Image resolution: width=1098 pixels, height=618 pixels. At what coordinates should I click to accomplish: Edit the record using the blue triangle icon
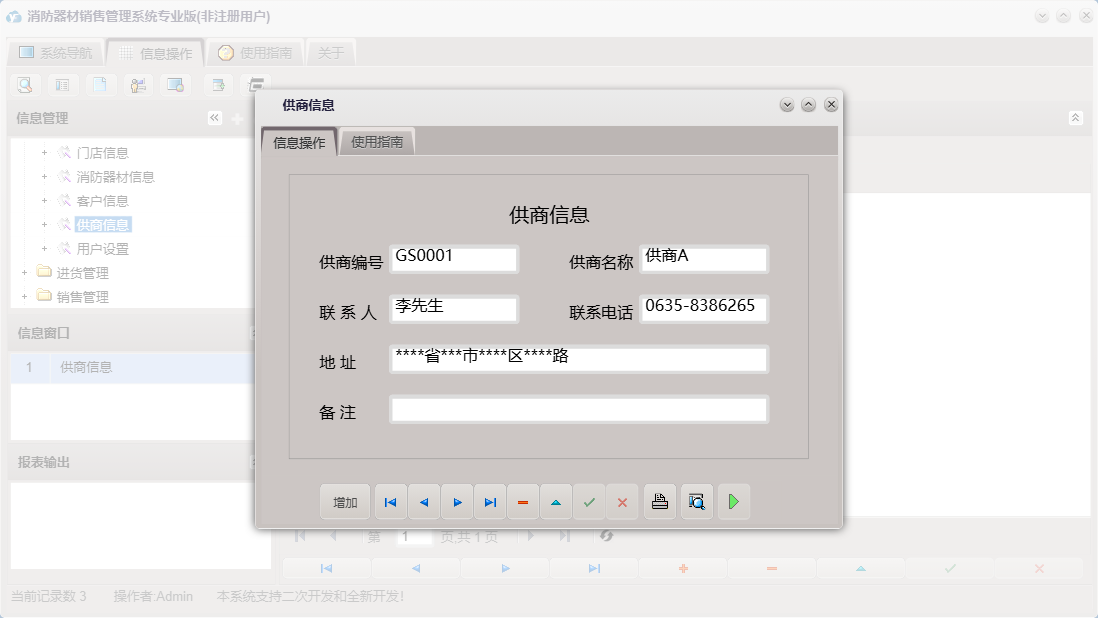pos(556,501)
